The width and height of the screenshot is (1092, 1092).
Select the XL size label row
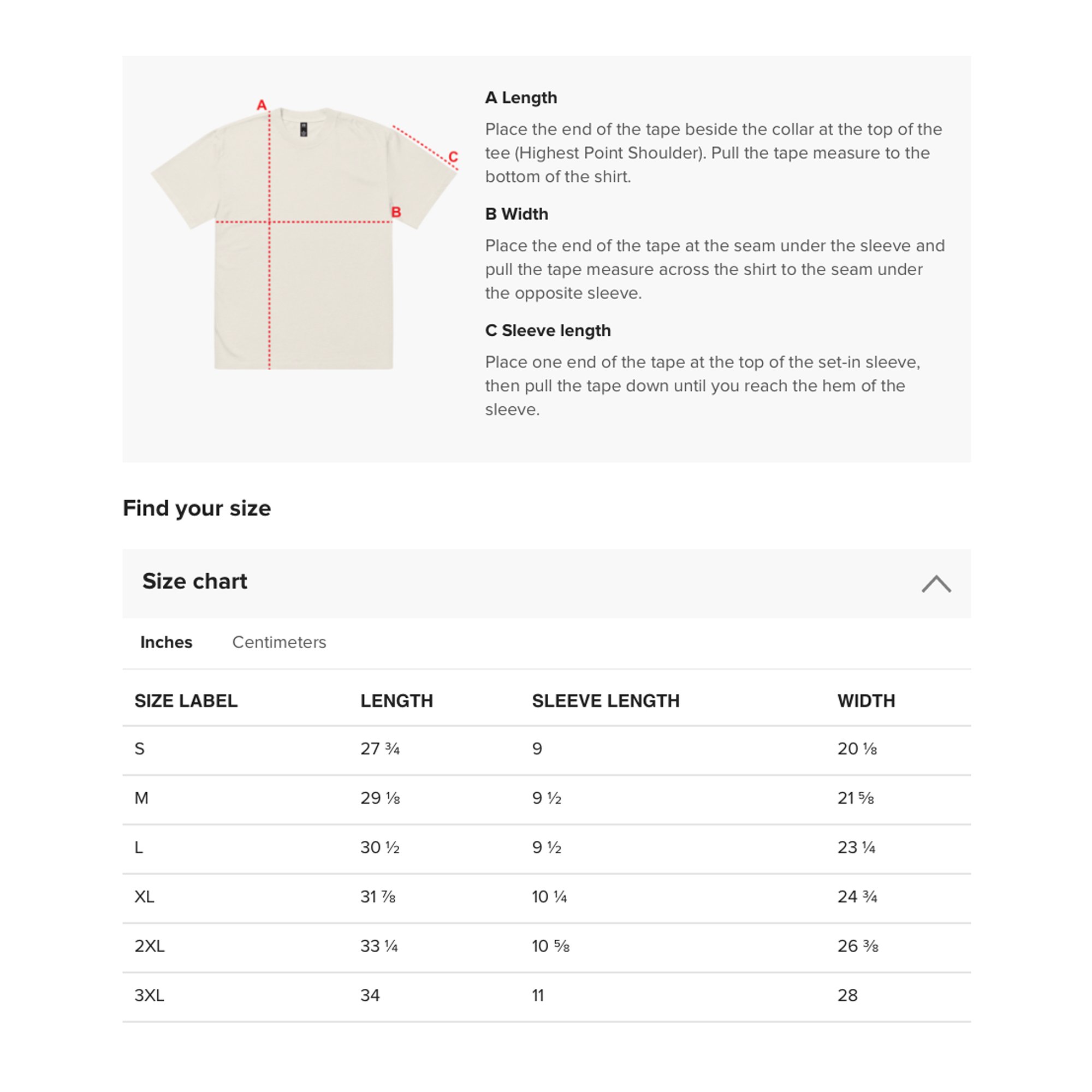point(144,897)
